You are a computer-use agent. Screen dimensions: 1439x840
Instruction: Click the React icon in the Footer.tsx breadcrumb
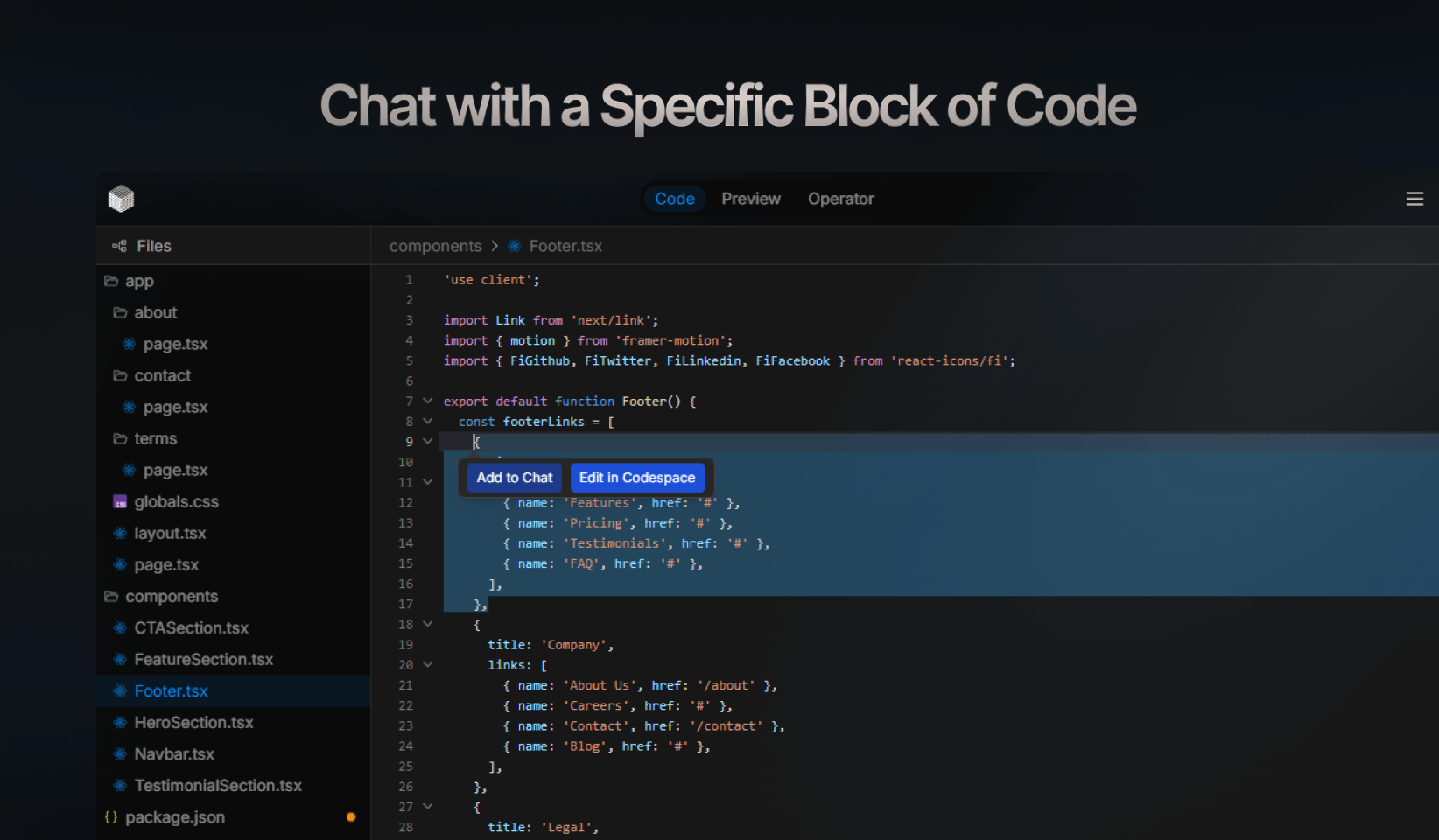pos(515,246)
